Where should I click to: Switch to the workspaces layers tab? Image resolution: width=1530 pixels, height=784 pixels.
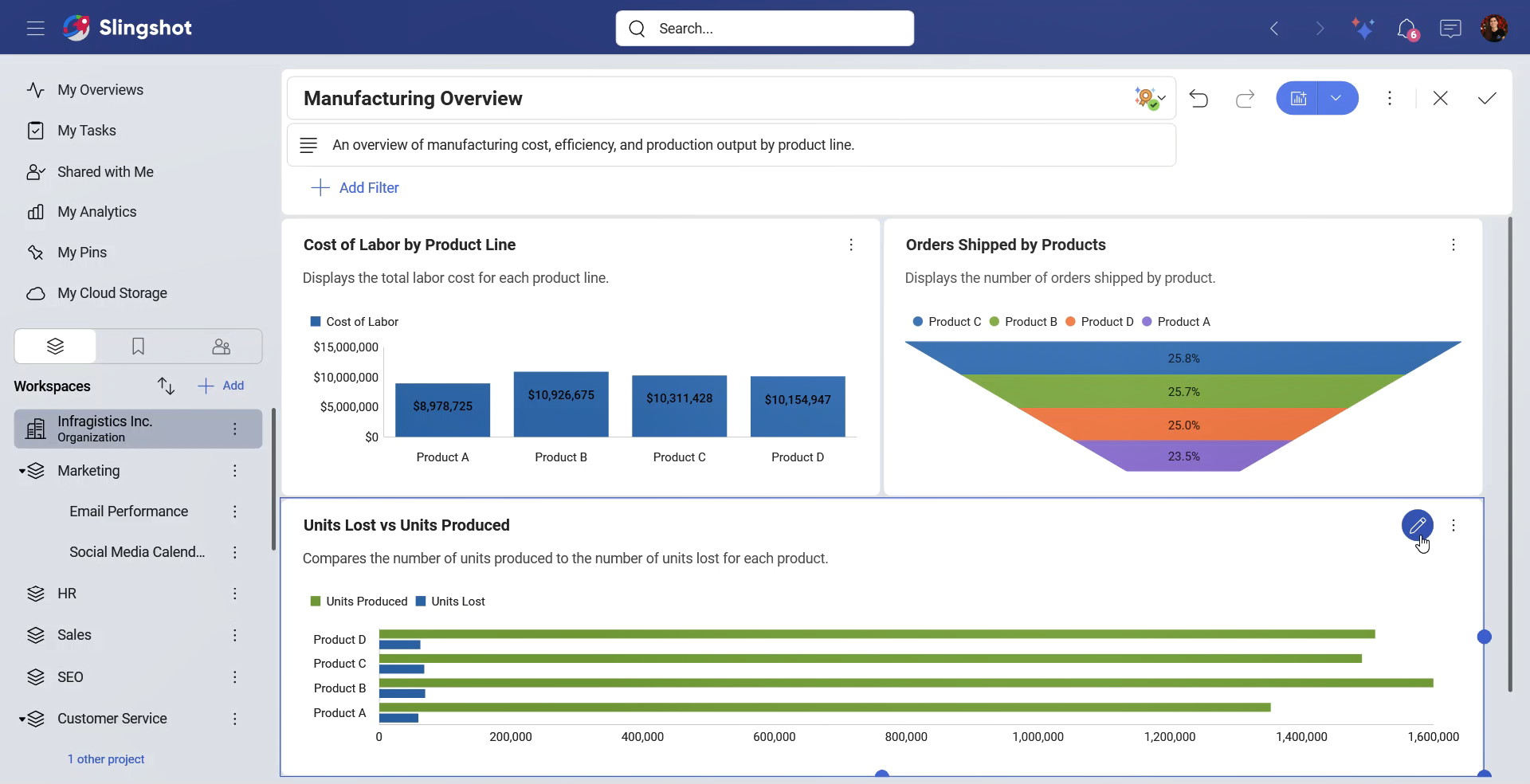coord(55,347)
